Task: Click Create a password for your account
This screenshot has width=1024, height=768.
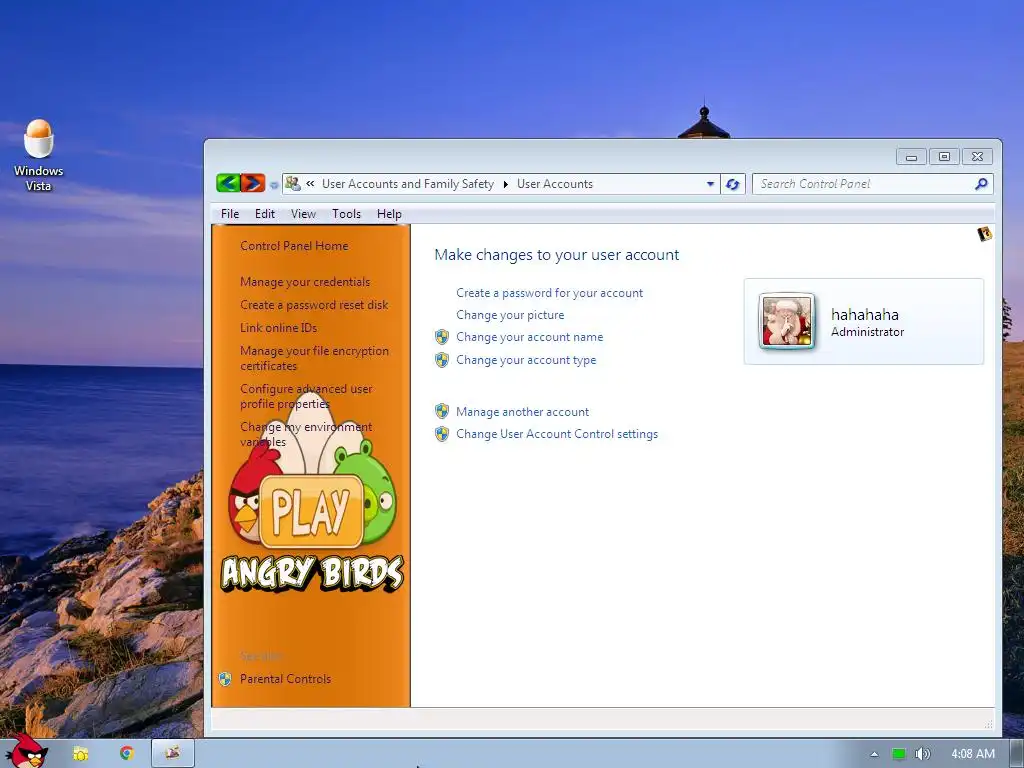Action: [549, 293]
